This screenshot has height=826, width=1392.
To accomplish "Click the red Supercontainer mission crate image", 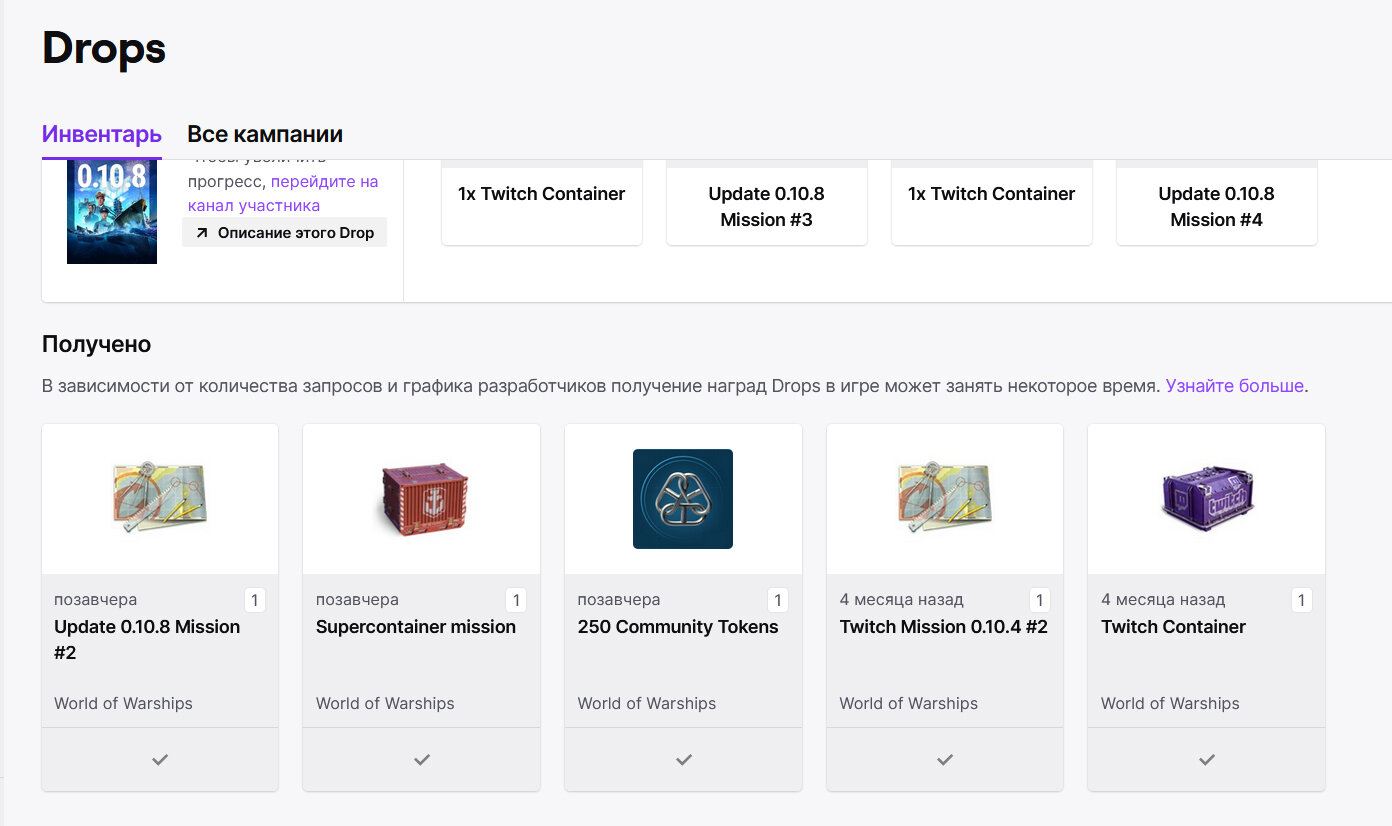I will (x=421, y=499).
